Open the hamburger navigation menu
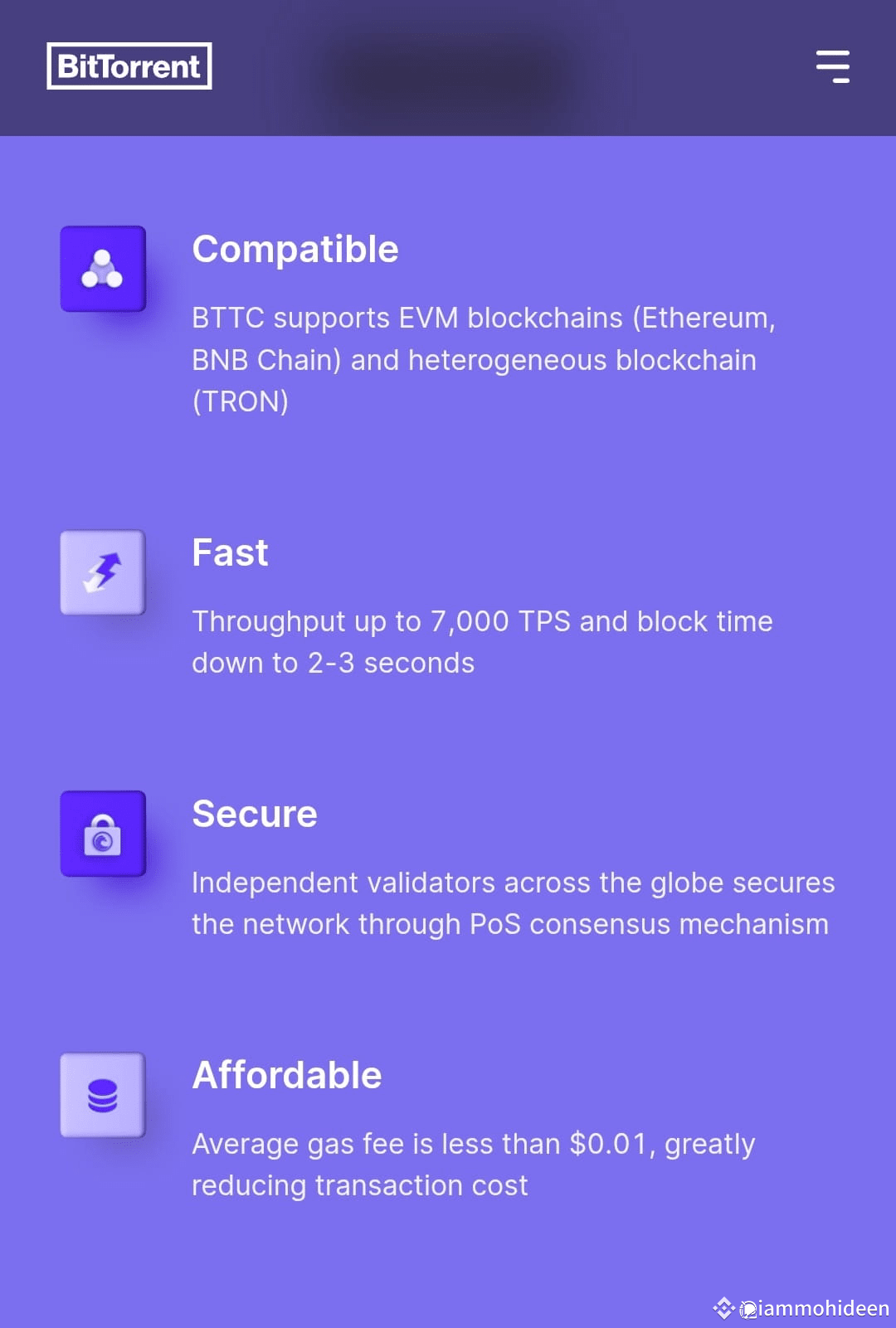Screen dimensions: 896x1328 pos(834,66)
